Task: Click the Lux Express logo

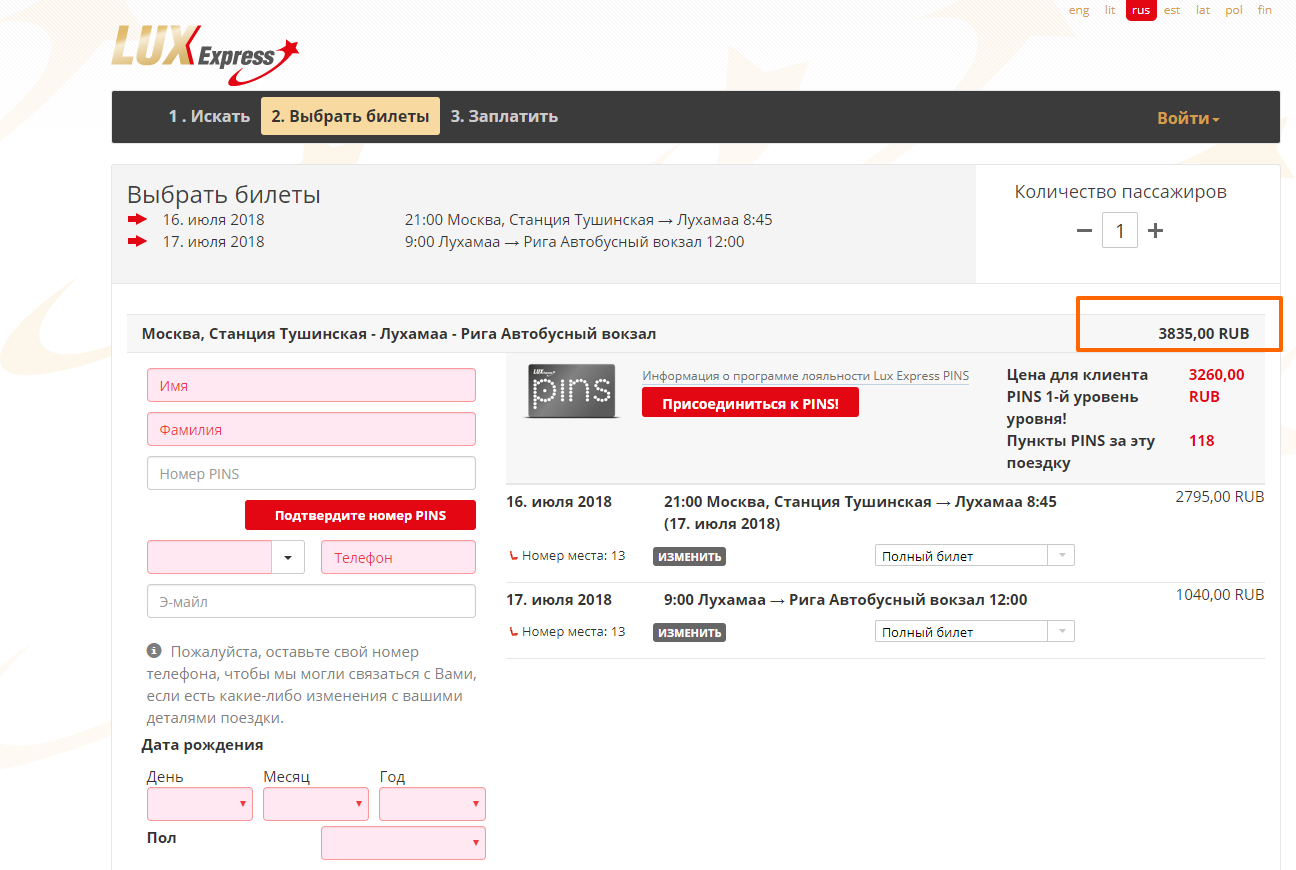Action: pyautogui.click(x=205, y=55)
